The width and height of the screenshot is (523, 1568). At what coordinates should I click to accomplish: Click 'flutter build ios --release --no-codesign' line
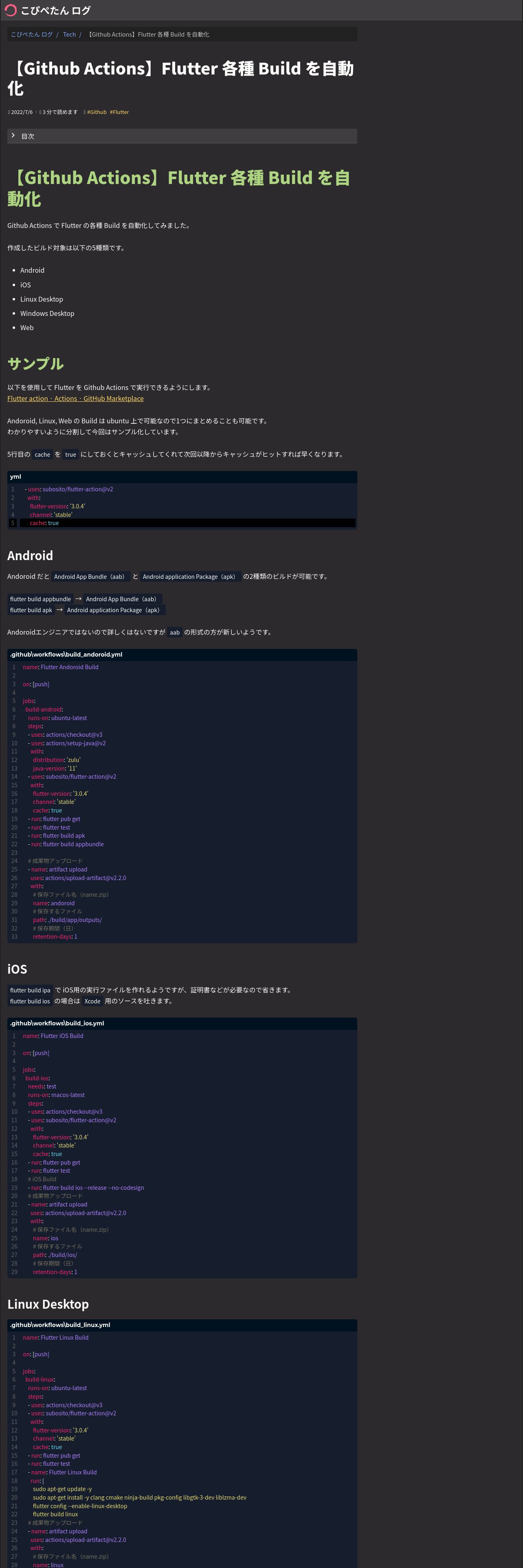pyautogui.click(x=87, y=1187)
